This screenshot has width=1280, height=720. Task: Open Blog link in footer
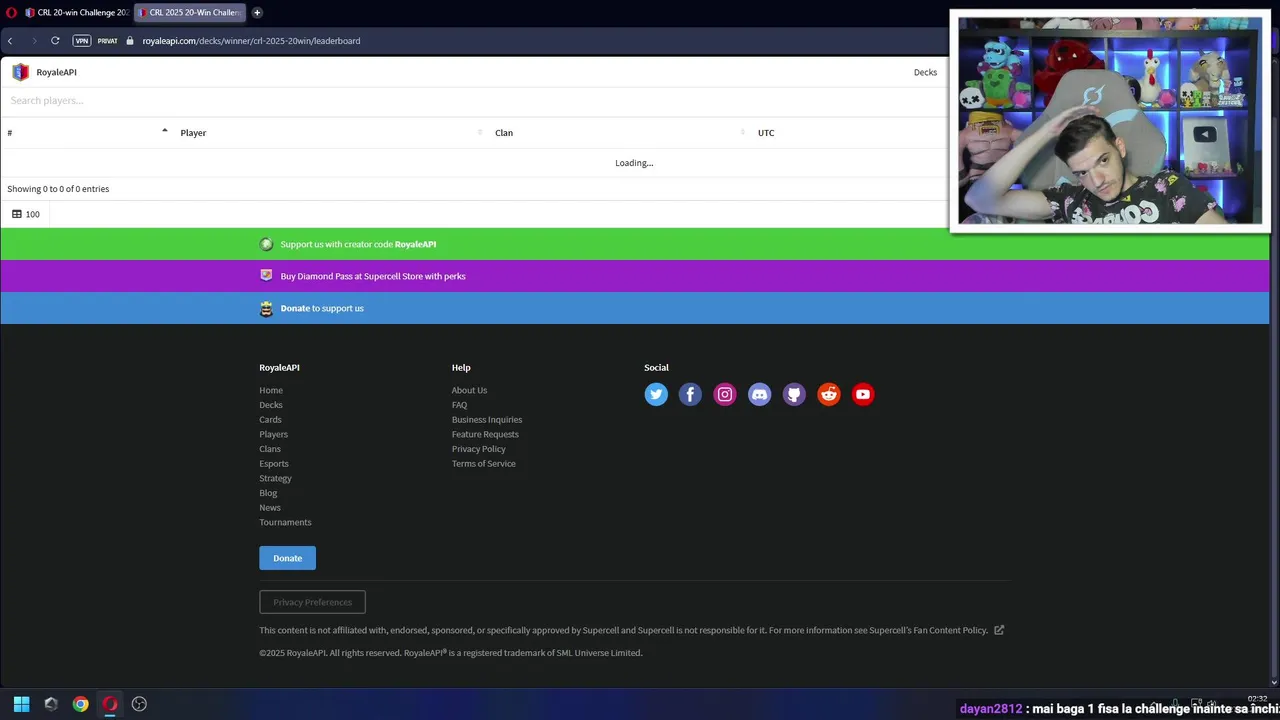(268, 493)
